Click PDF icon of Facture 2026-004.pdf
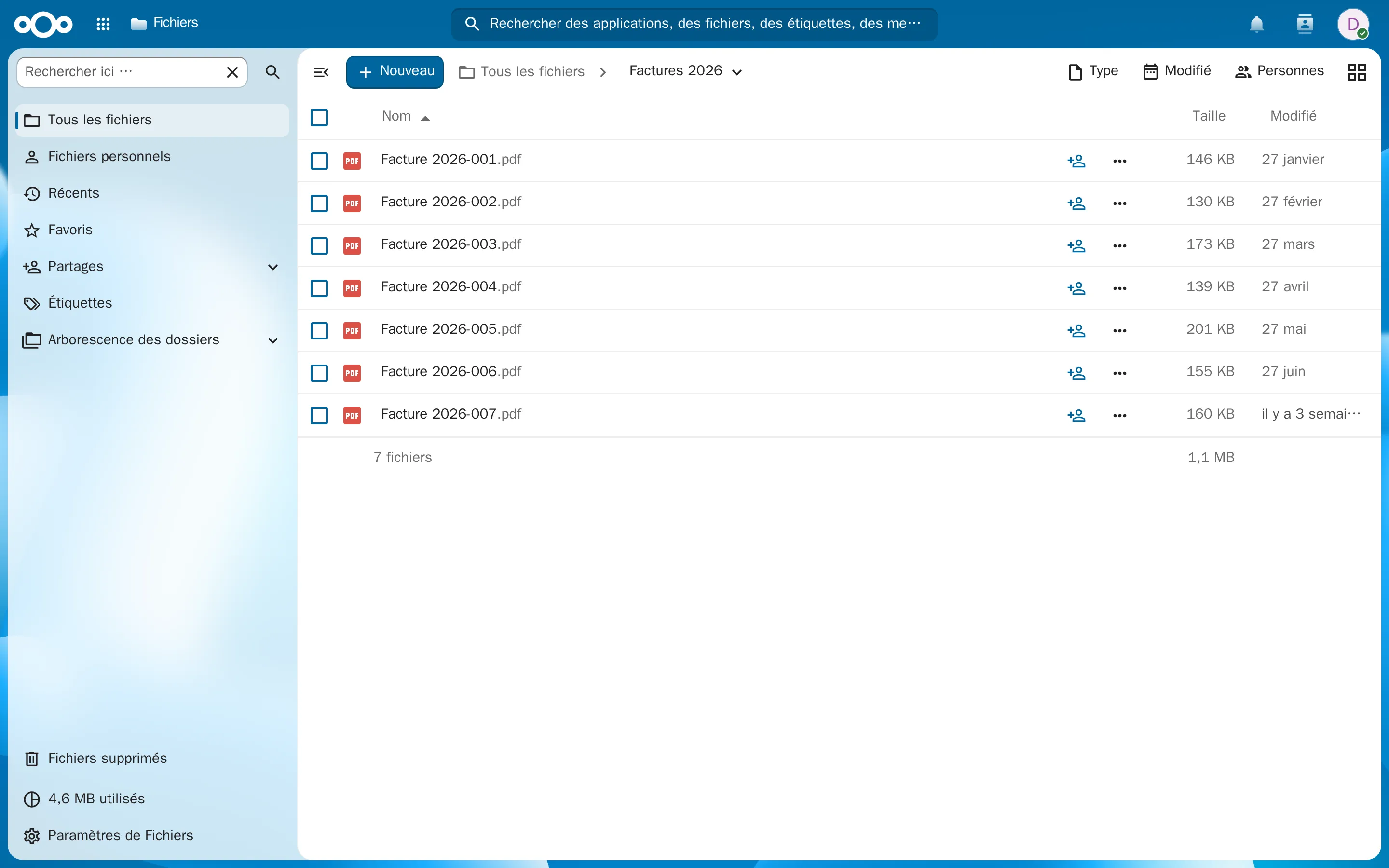This screenshot has height=868, width=1389. coord(352,288)
